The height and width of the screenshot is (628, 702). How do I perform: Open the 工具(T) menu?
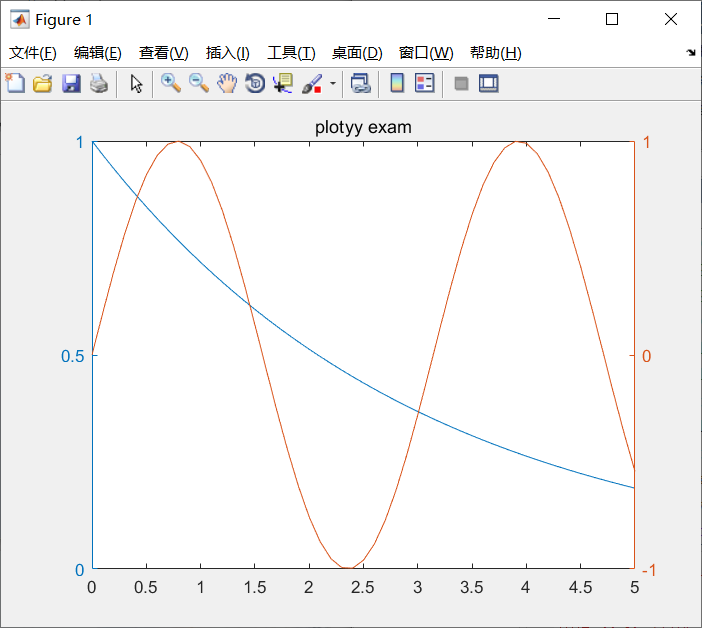pos(291,53)
